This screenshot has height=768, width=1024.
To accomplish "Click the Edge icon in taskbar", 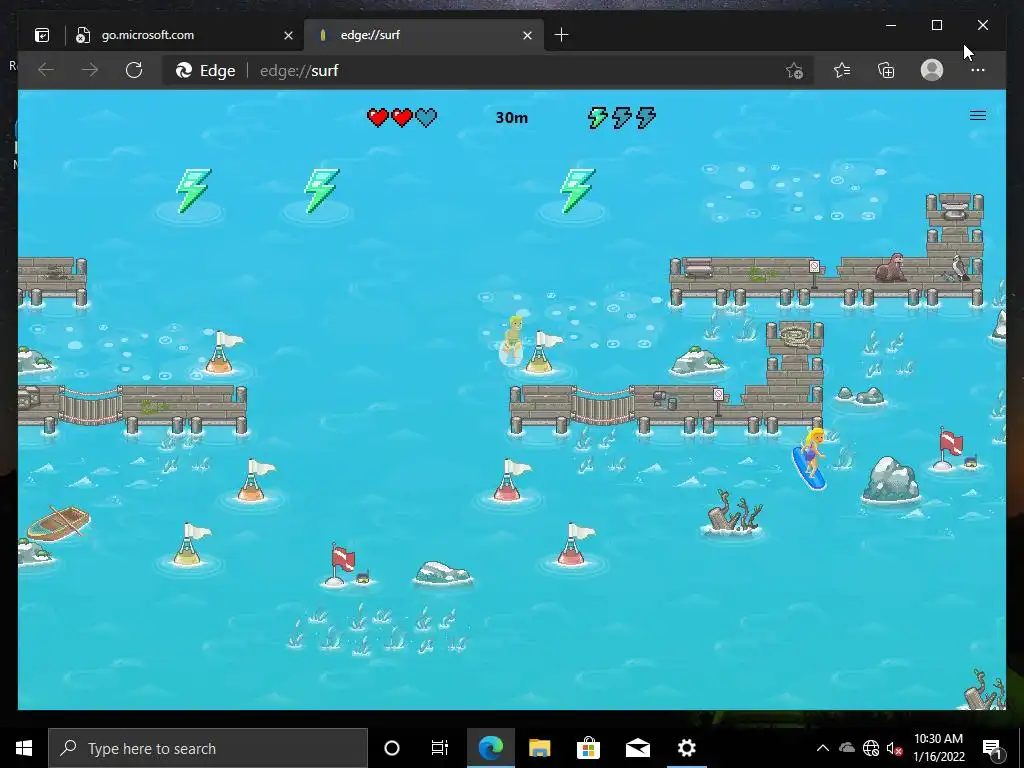I will point(490,748).
